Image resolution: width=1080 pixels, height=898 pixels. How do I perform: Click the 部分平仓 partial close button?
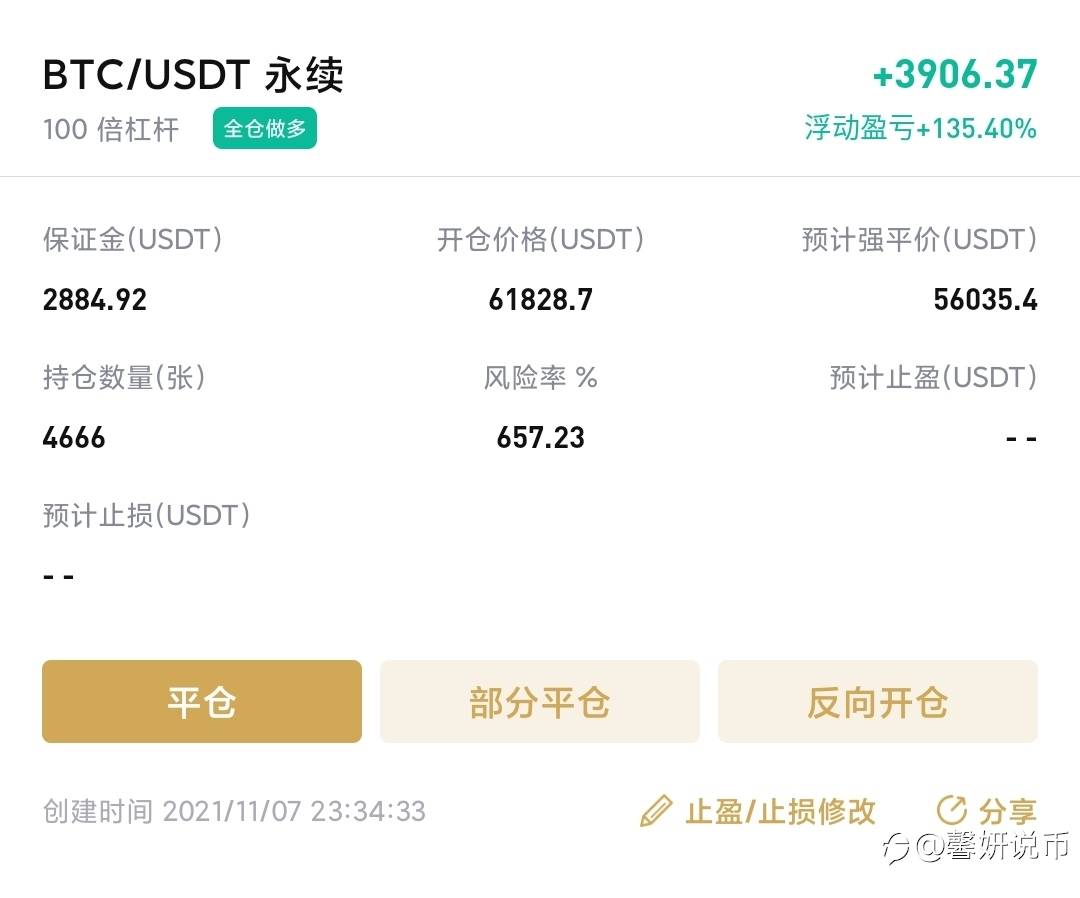539,702
